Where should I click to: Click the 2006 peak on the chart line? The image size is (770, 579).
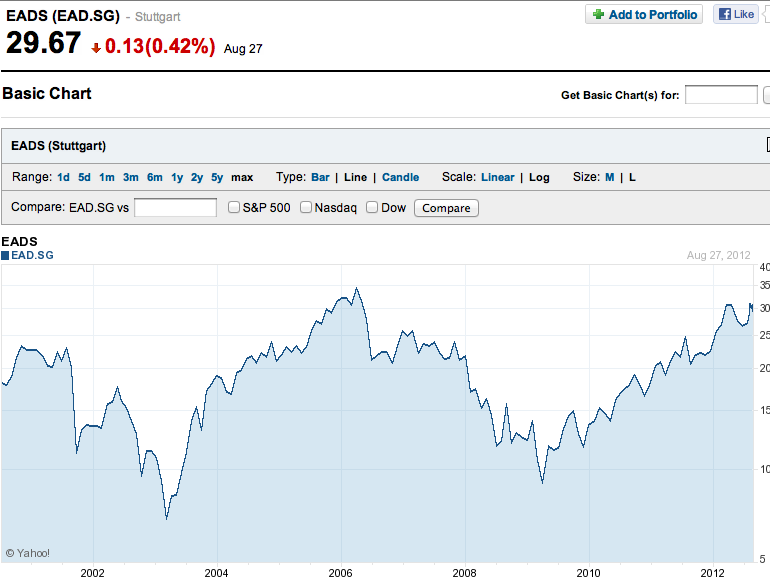[x=357, y=289]
